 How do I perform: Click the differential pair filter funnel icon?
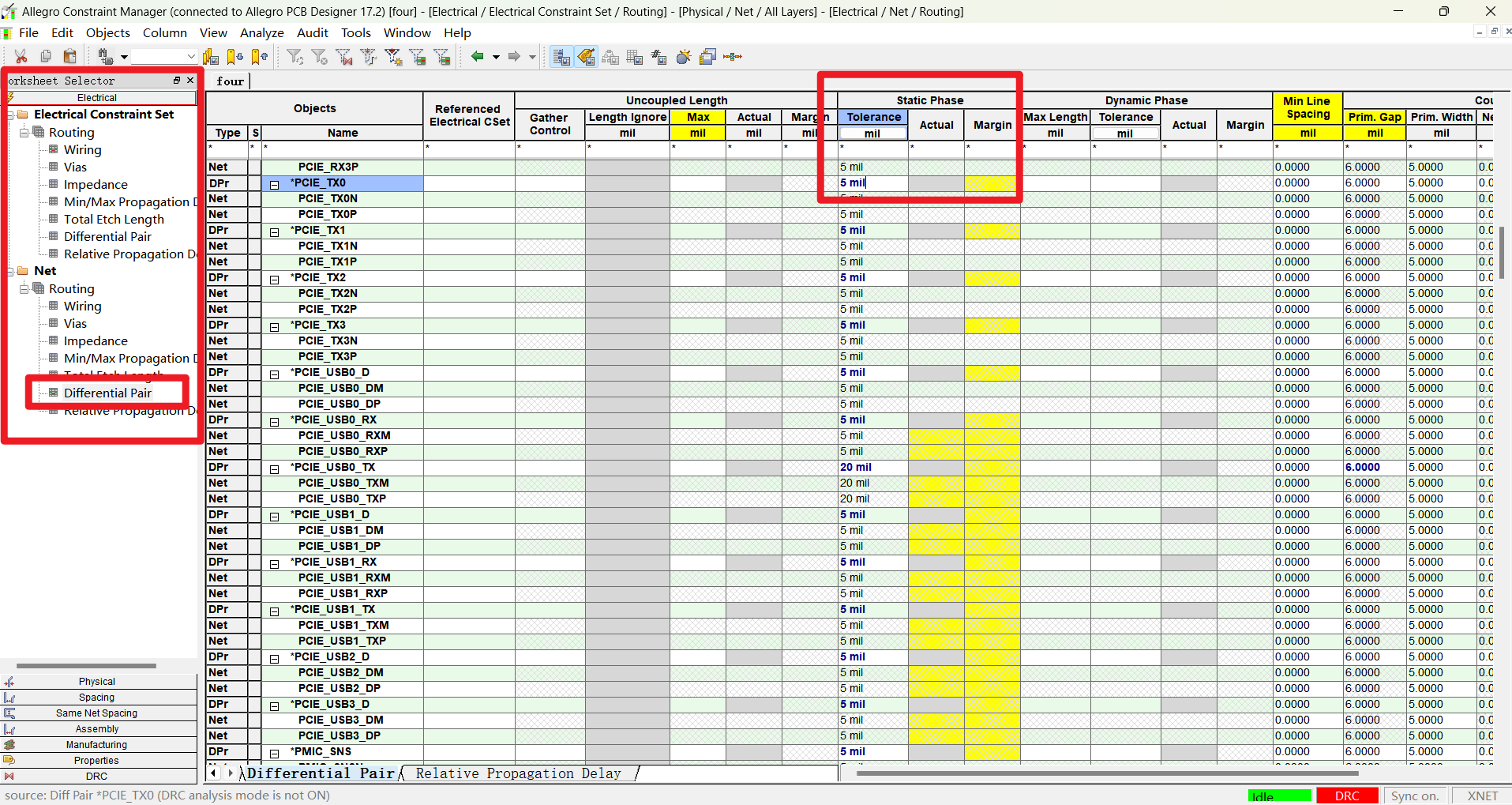(343, 56)
